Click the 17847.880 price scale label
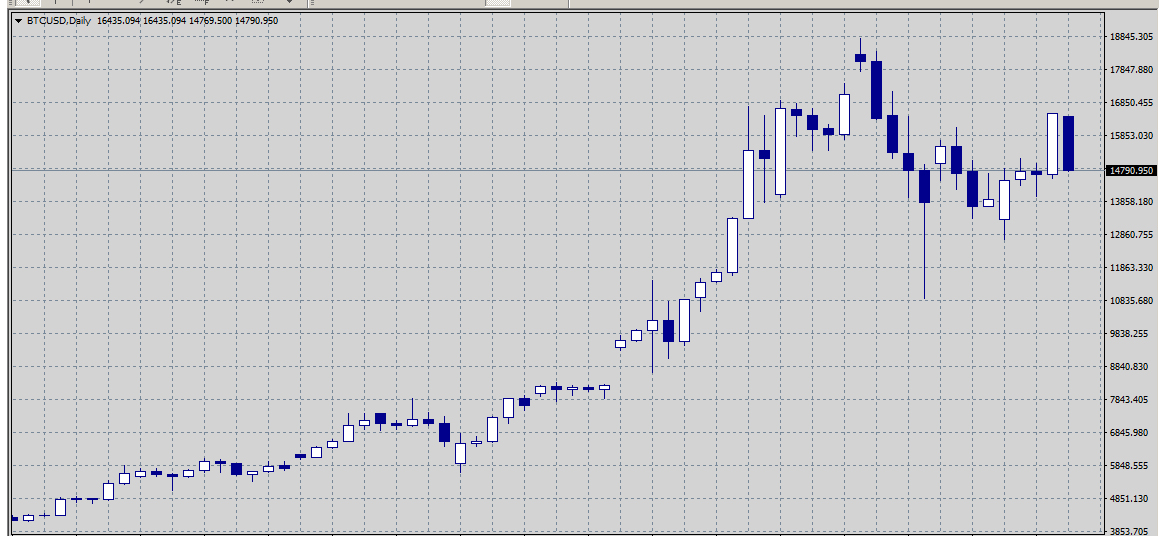 pos(1133,70)
